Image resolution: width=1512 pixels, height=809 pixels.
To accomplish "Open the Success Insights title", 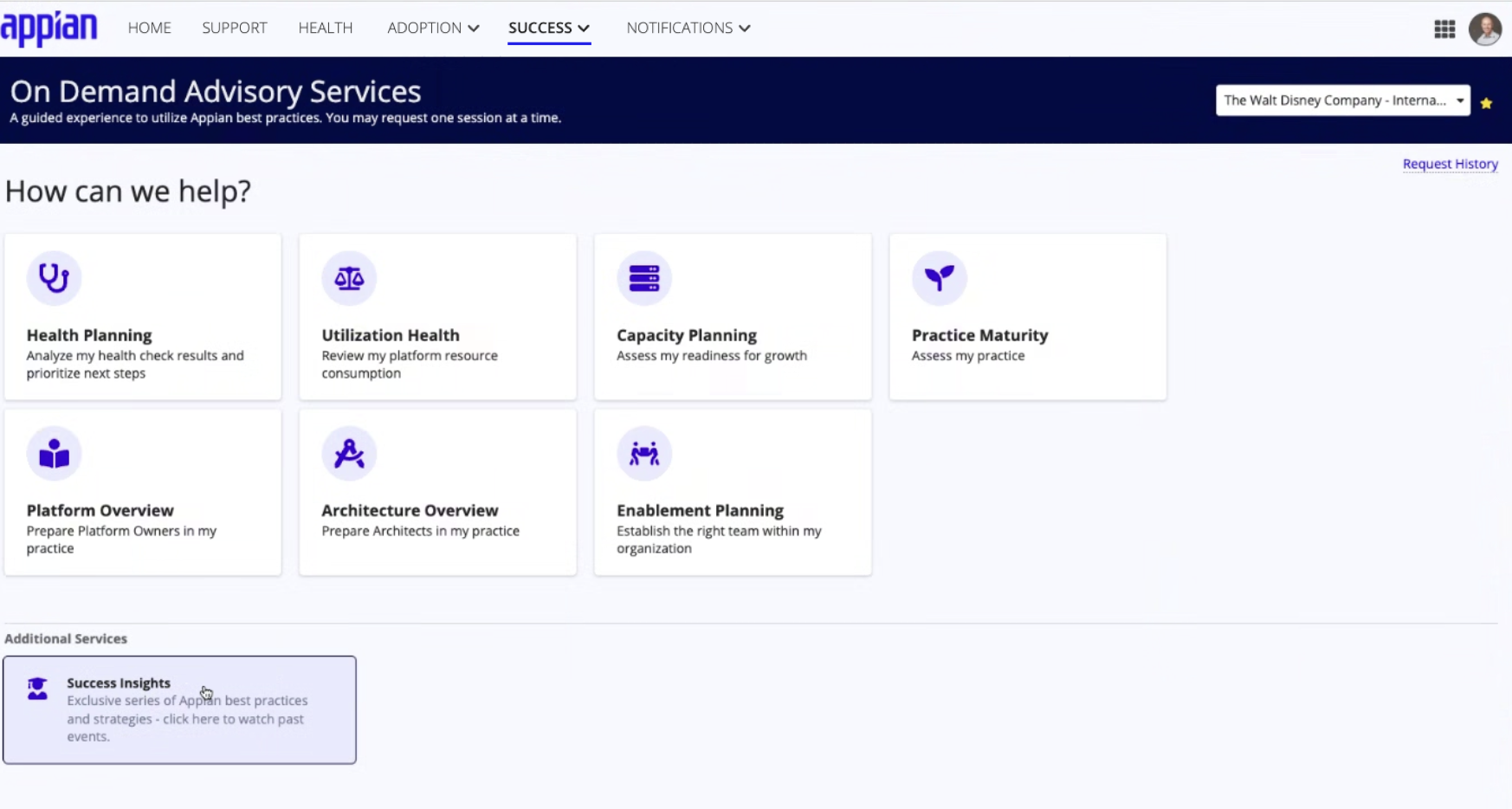I will 119,683.
